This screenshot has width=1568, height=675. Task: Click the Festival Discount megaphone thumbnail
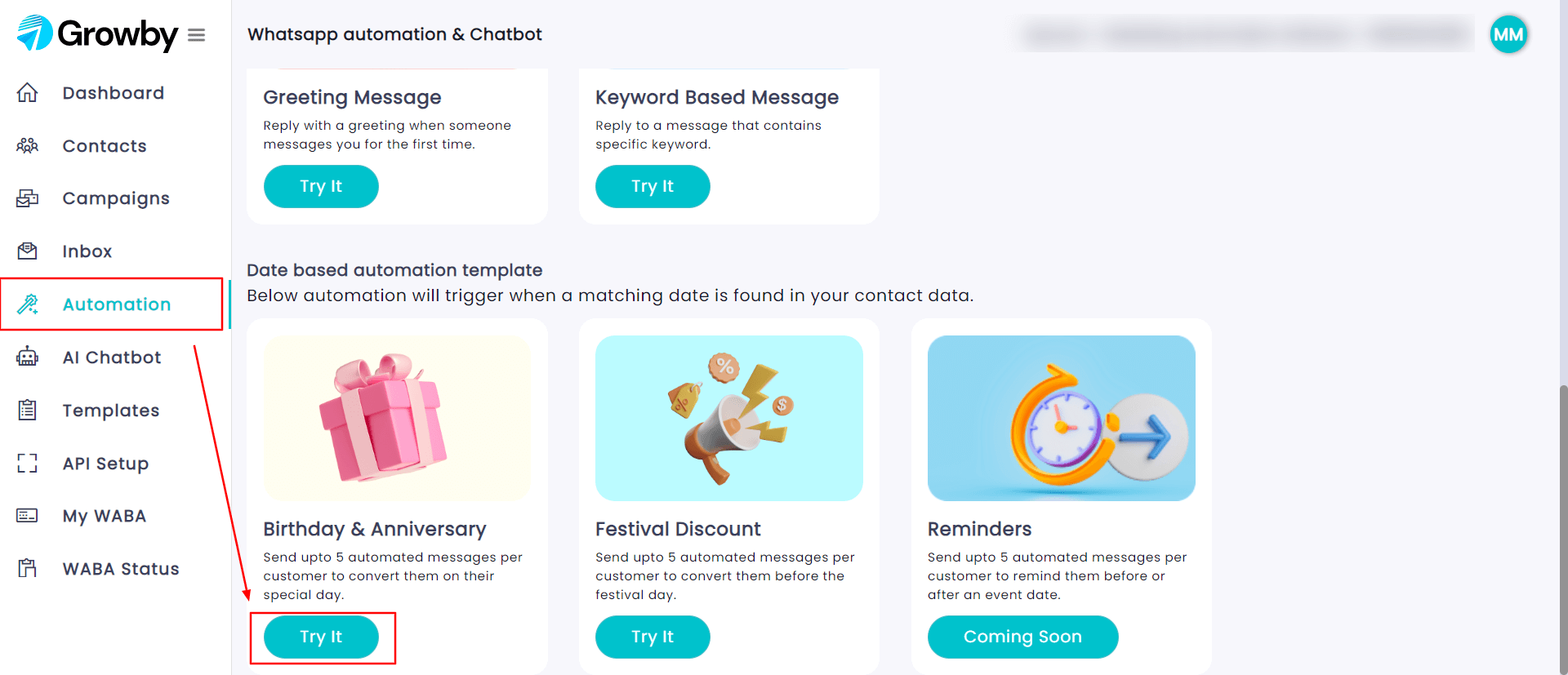pyautogui.click(x=729, y=418)
